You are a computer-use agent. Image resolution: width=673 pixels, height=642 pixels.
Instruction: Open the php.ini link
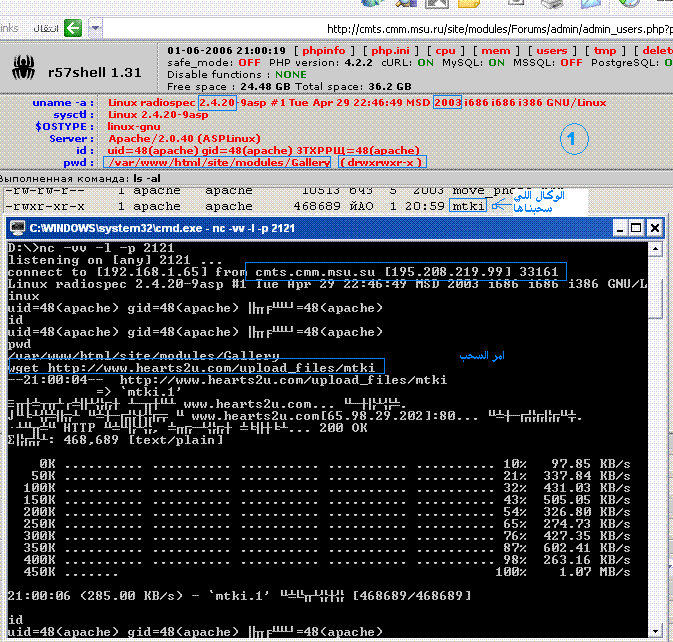coord(392,50)
